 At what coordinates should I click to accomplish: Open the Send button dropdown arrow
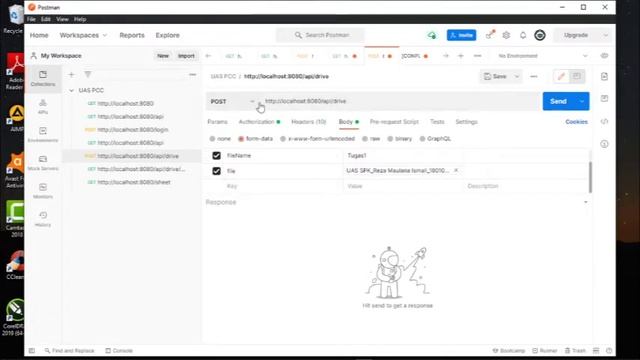tap(582, 101)
